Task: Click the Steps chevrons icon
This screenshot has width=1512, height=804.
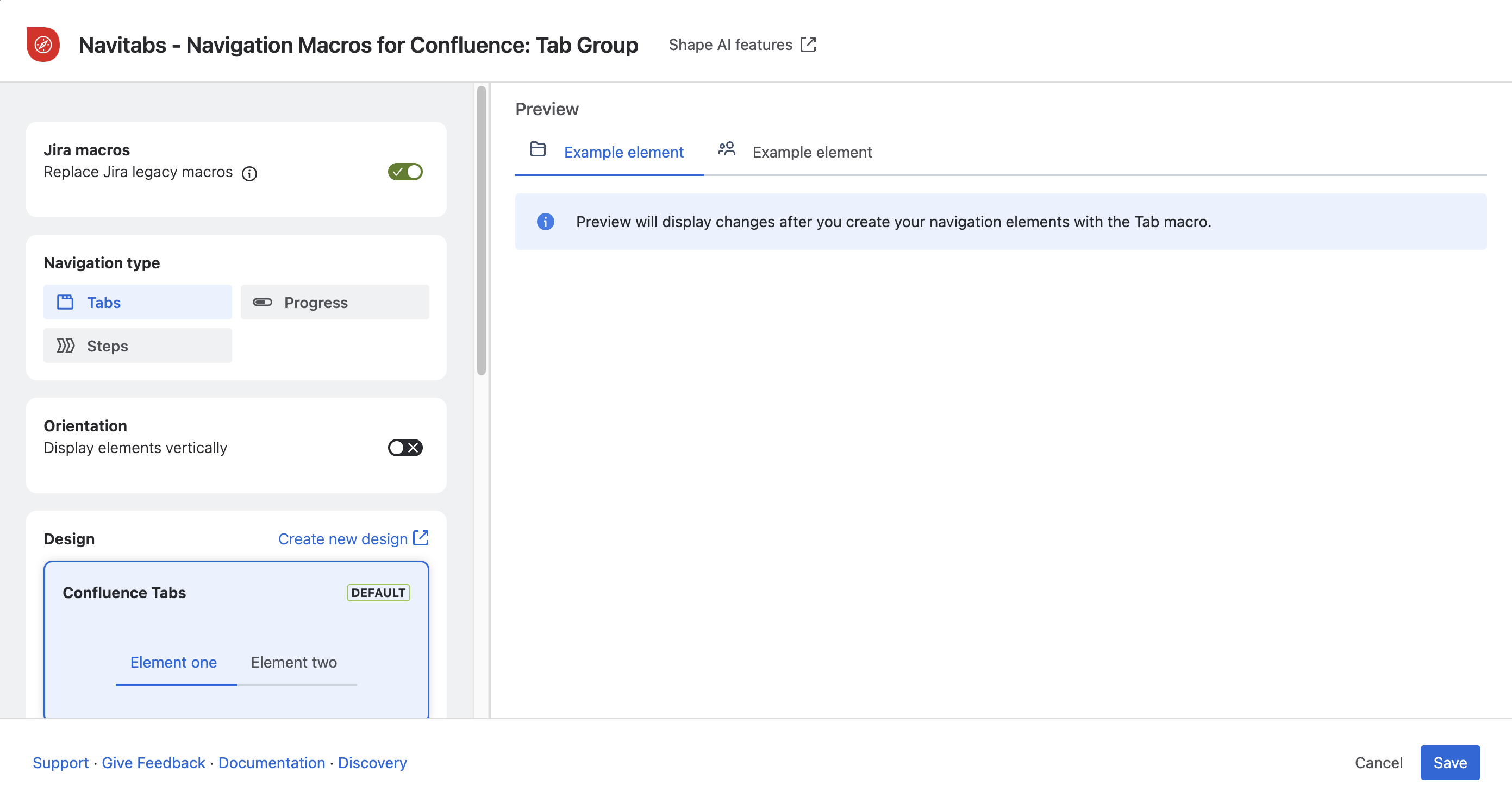Action: (65, 346)
